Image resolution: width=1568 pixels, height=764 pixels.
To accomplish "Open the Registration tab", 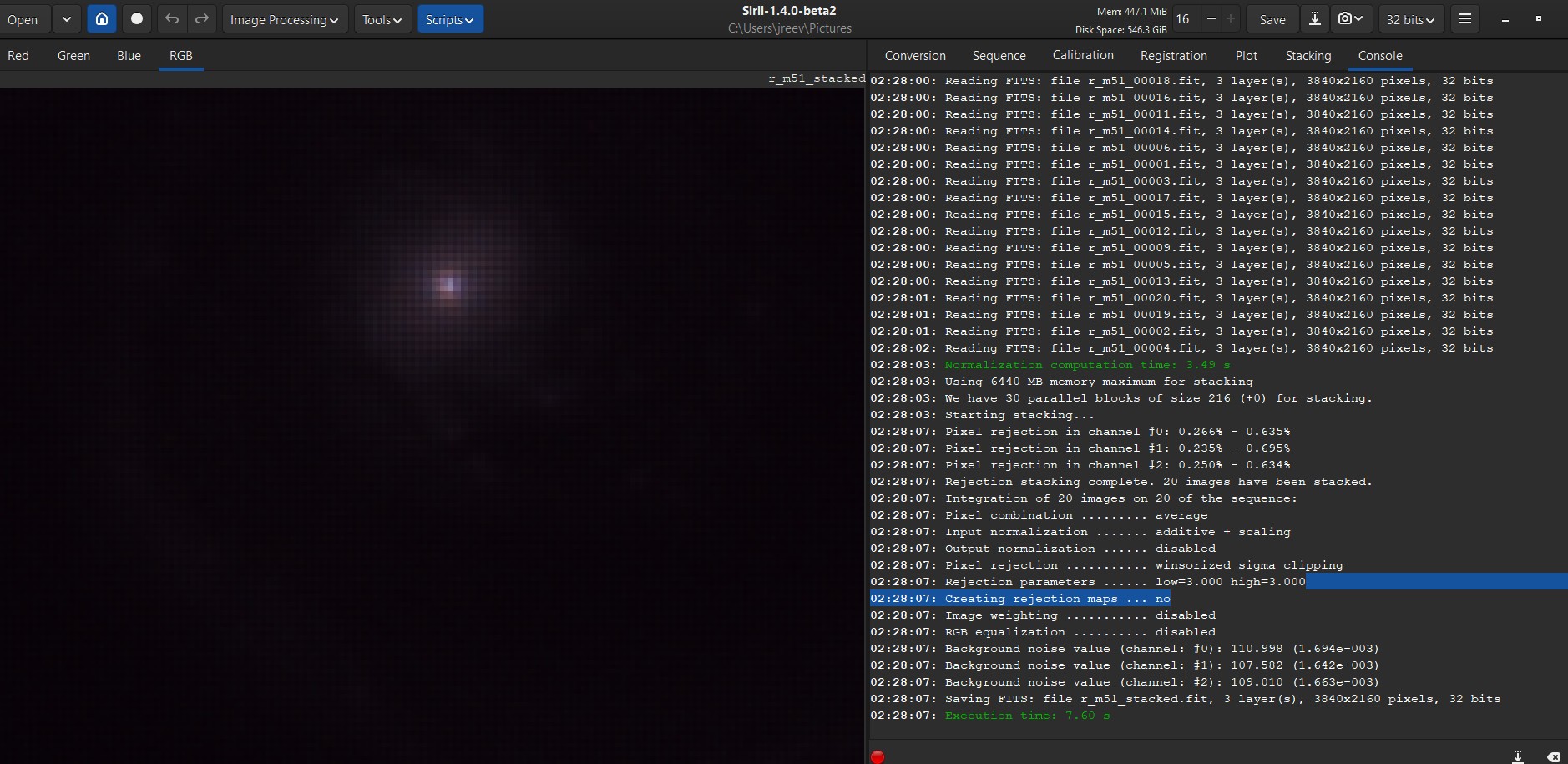I will pos(1173,56).
